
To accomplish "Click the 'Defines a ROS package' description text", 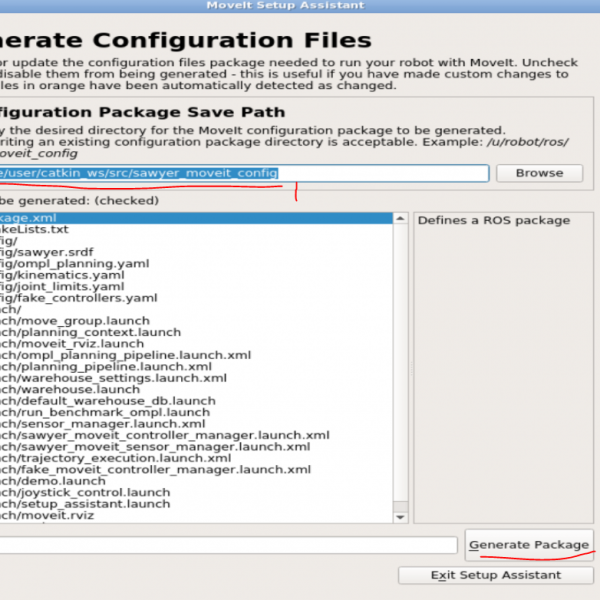I will point(494,221).
